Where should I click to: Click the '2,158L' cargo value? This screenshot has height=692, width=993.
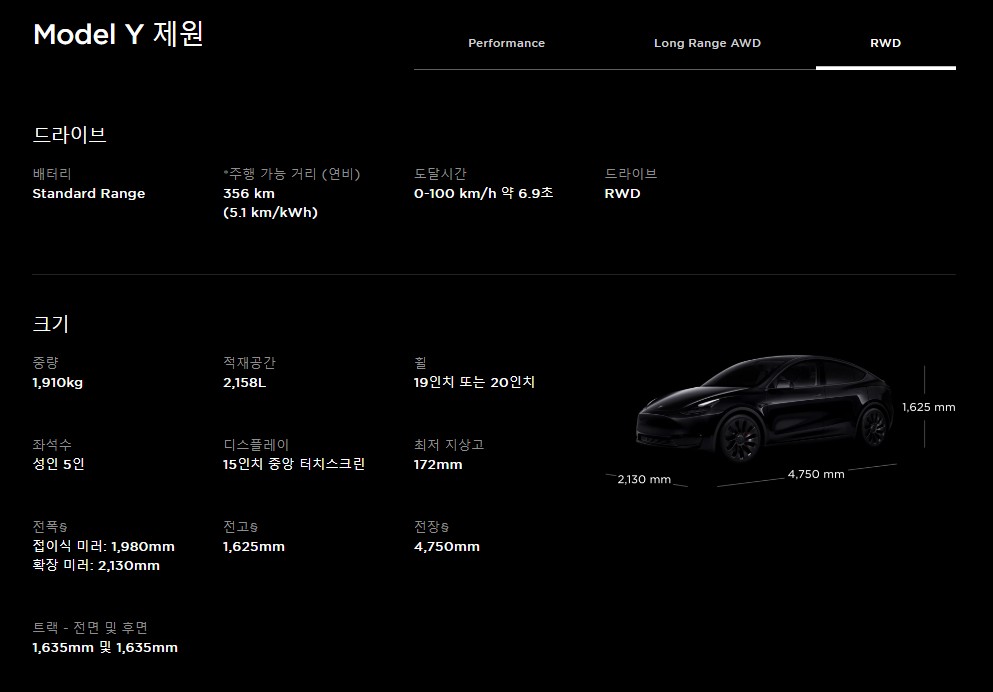click(244, 382)
